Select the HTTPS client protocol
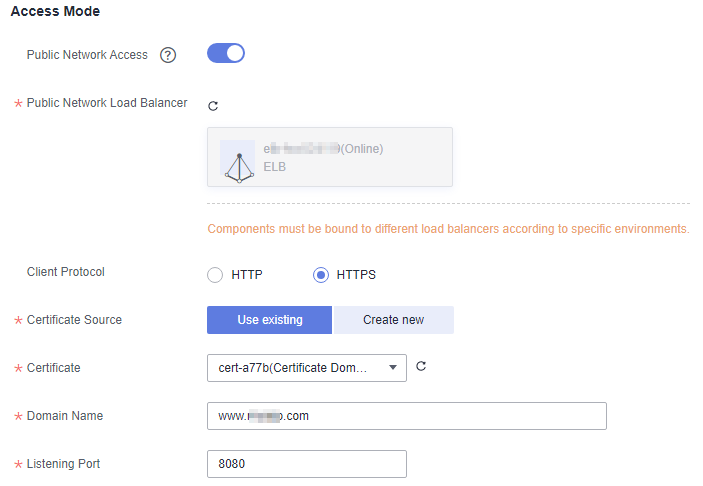Screen dimensions: 703x486 (x=321, y=275)
